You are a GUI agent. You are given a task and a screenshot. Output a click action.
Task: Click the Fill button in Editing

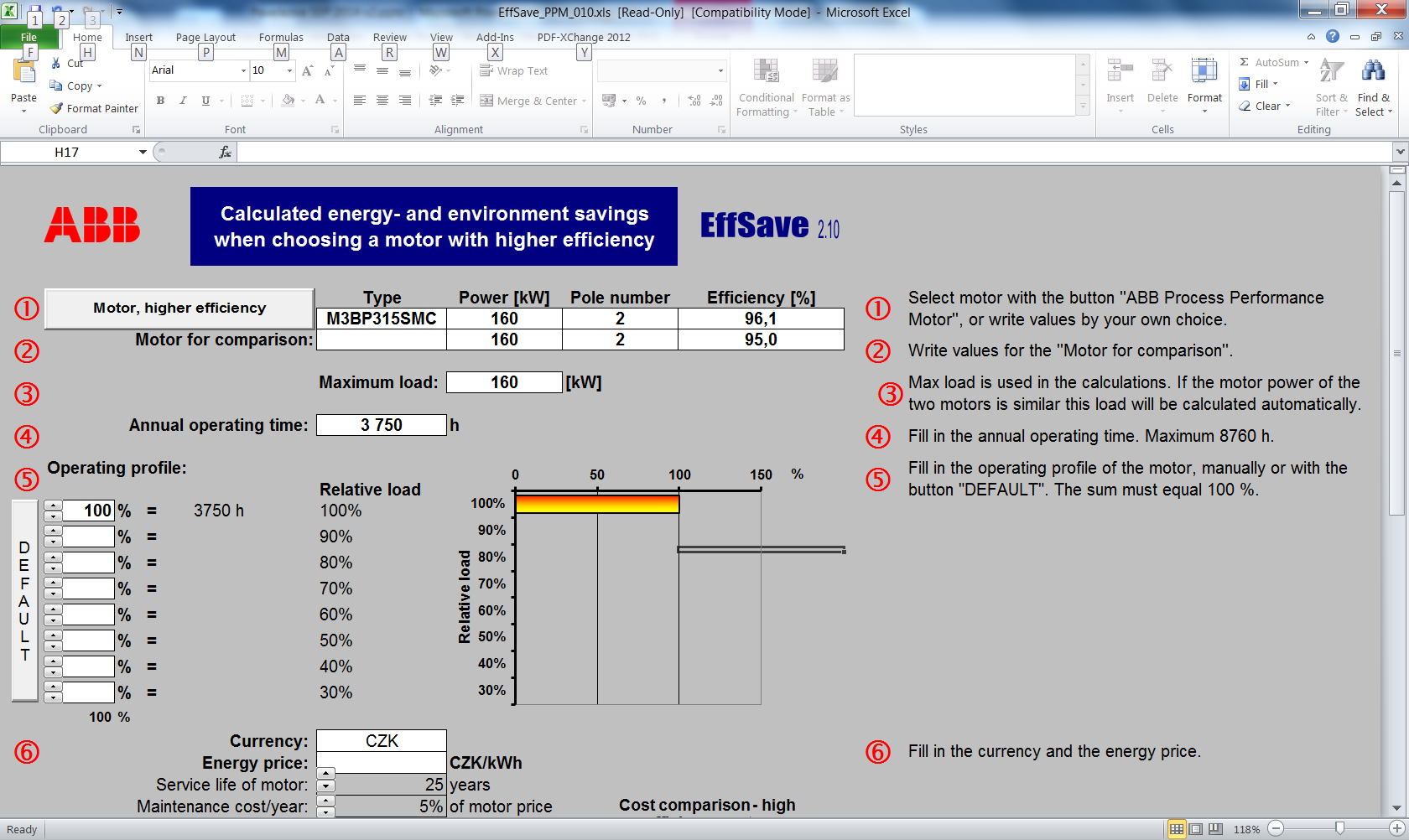pos(1259,84)
